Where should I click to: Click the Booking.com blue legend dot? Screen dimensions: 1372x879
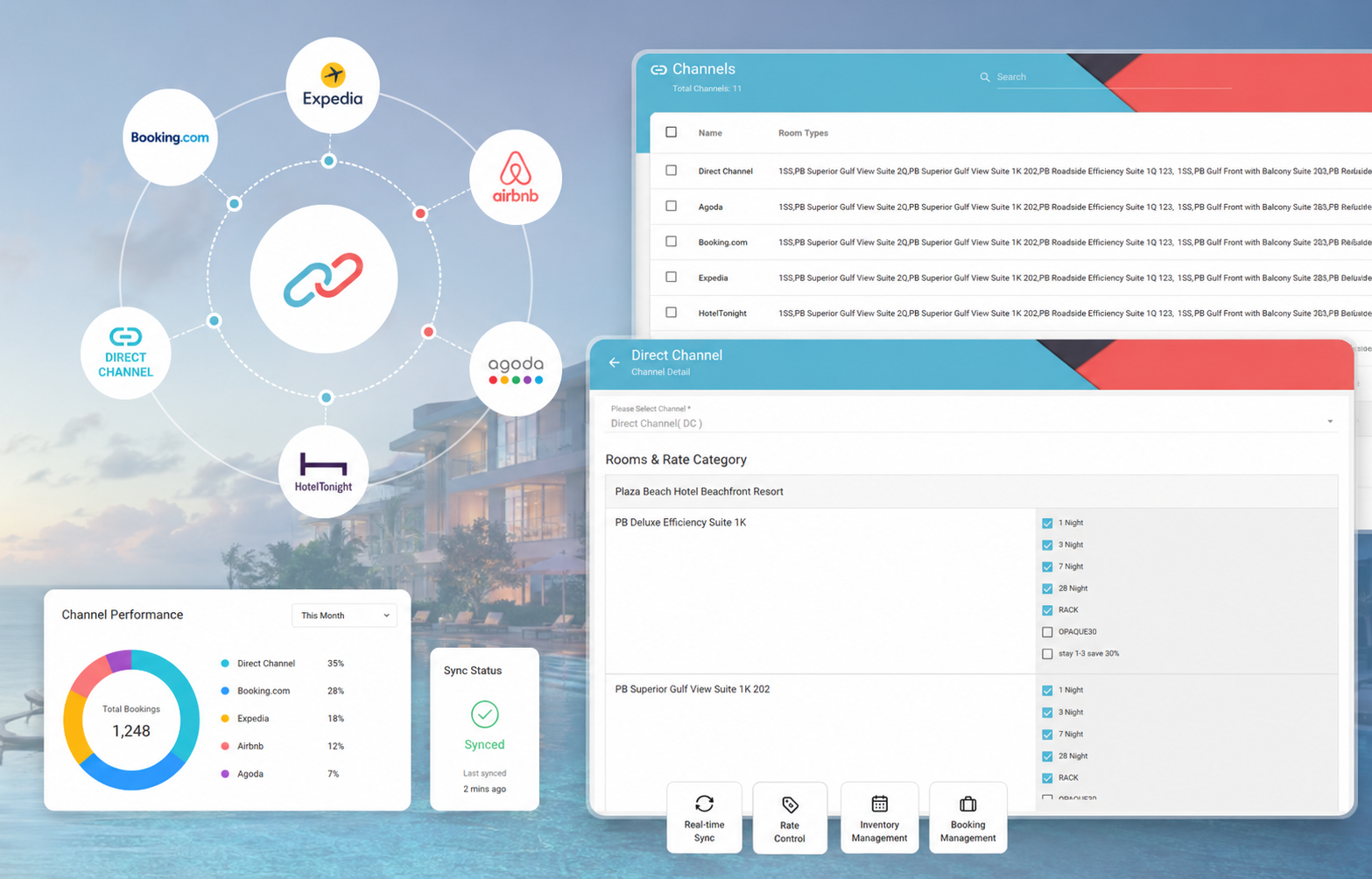(225, 691)
